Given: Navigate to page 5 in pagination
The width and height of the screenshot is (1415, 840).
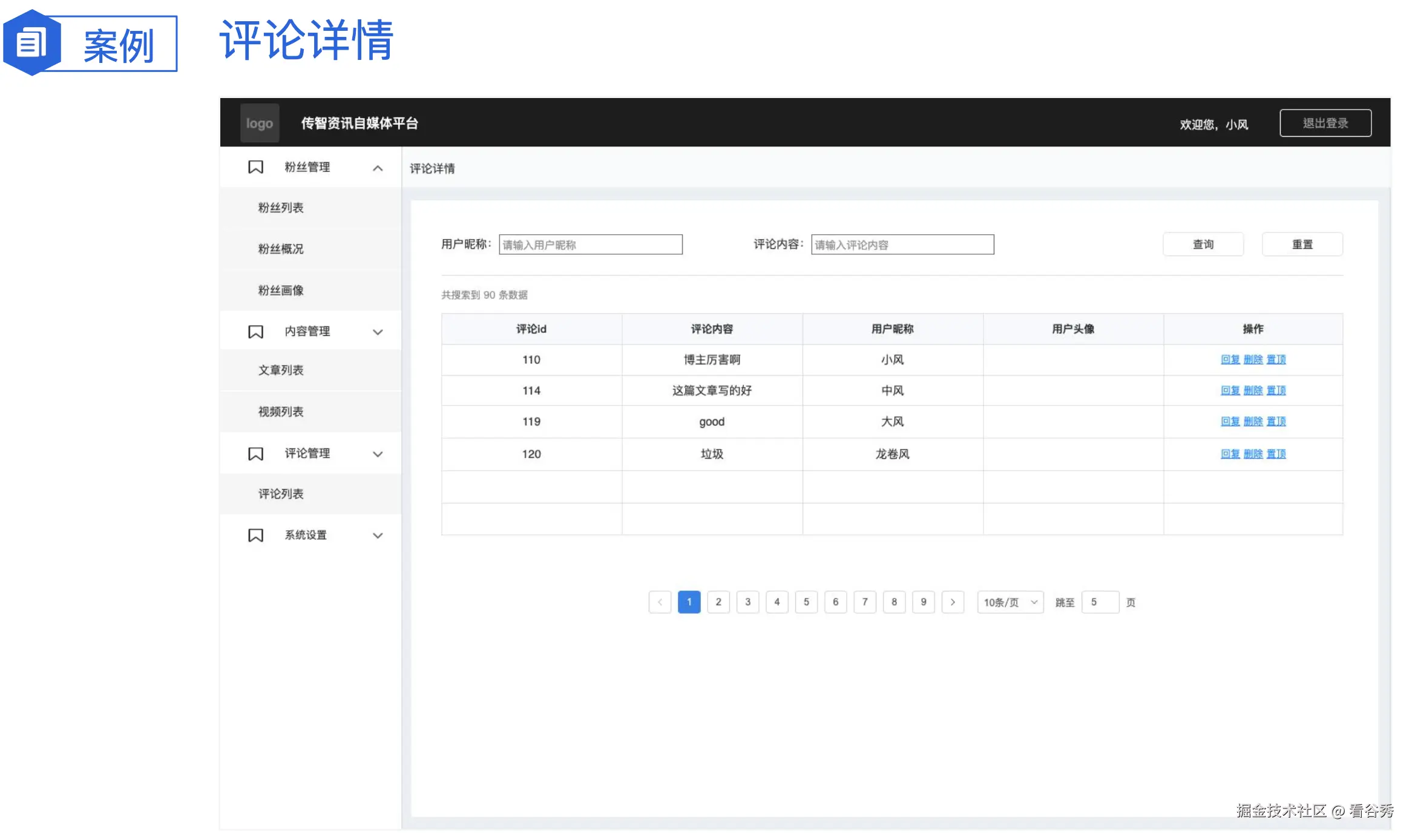Looking at the screenshot, I should pyautogui.click(x=806, y=602).
